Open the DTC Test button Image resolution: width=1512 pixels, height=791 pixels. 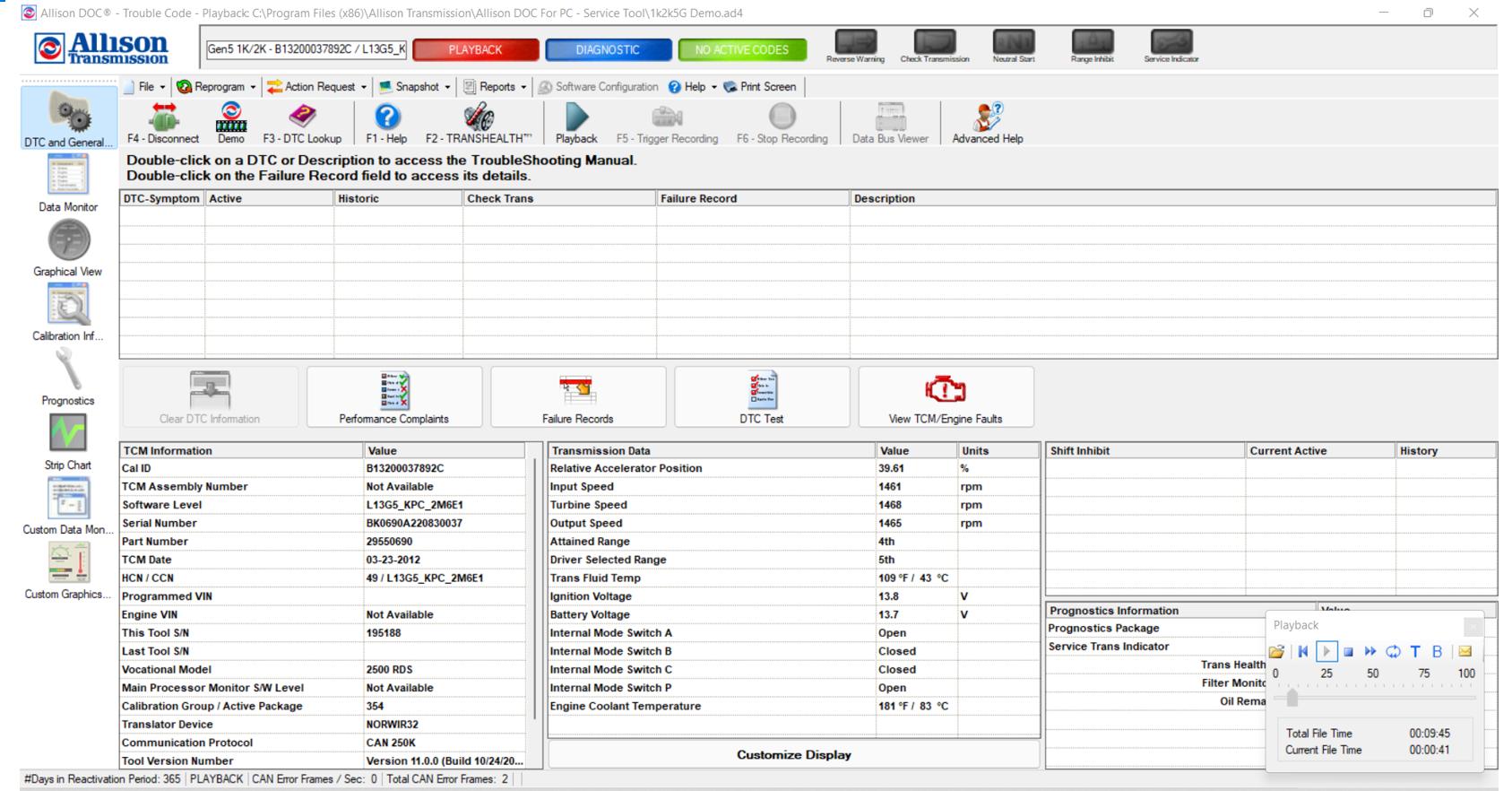tap(762, 396)
